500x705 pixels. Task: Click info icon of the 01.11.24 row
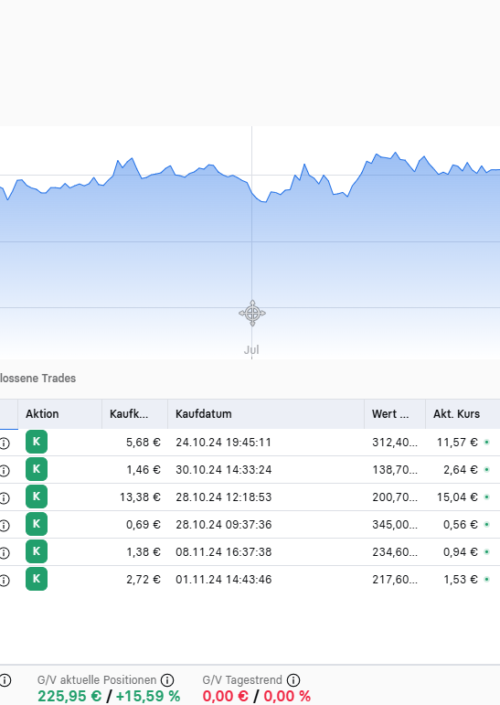pos(4,580)
